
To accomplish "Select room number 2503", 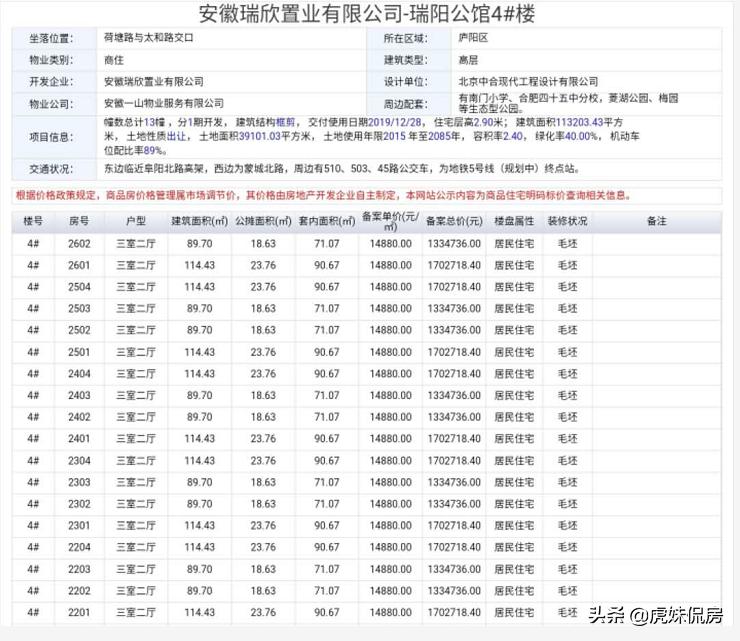I will 79,309.
